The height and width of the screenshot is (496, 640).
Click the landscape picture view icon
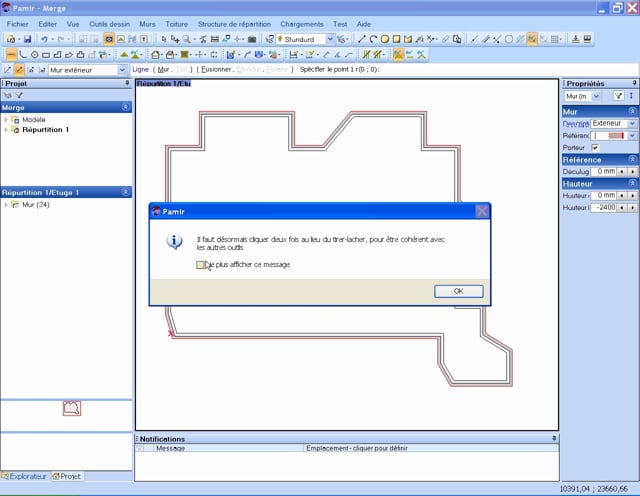121,39
